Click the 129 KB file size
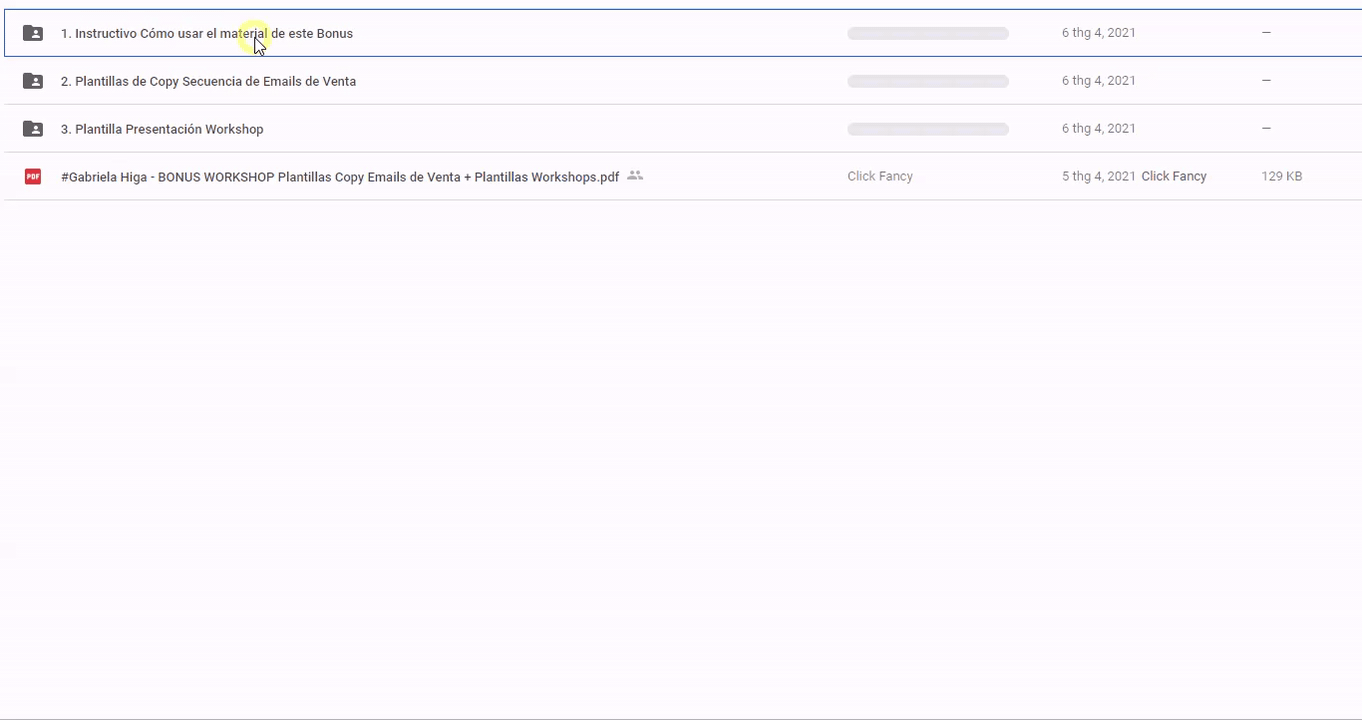1362x720 pixels. pos(1281,176)
